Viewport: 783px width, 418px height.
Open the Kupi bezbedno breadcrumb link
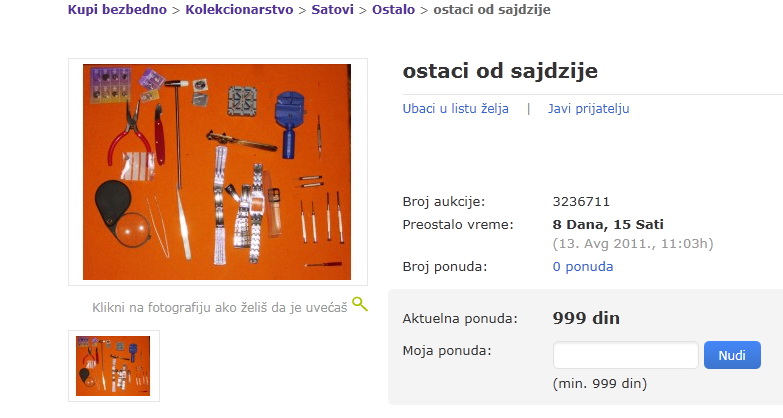coord(117,9)
